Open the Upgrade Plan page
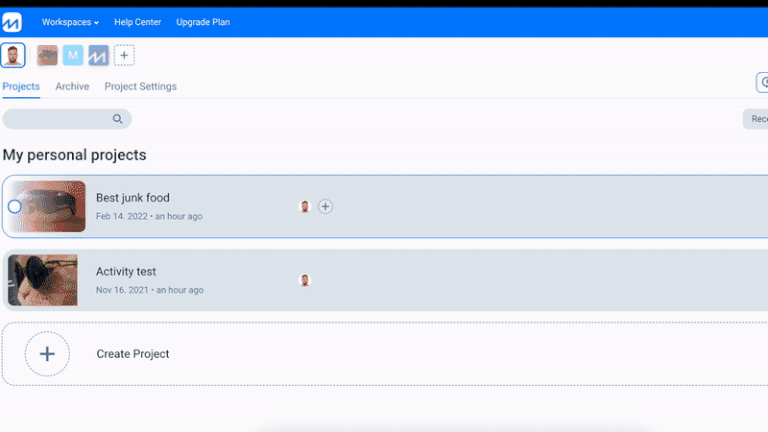Viewport: 768px width, 432px height. coord(203,22)
